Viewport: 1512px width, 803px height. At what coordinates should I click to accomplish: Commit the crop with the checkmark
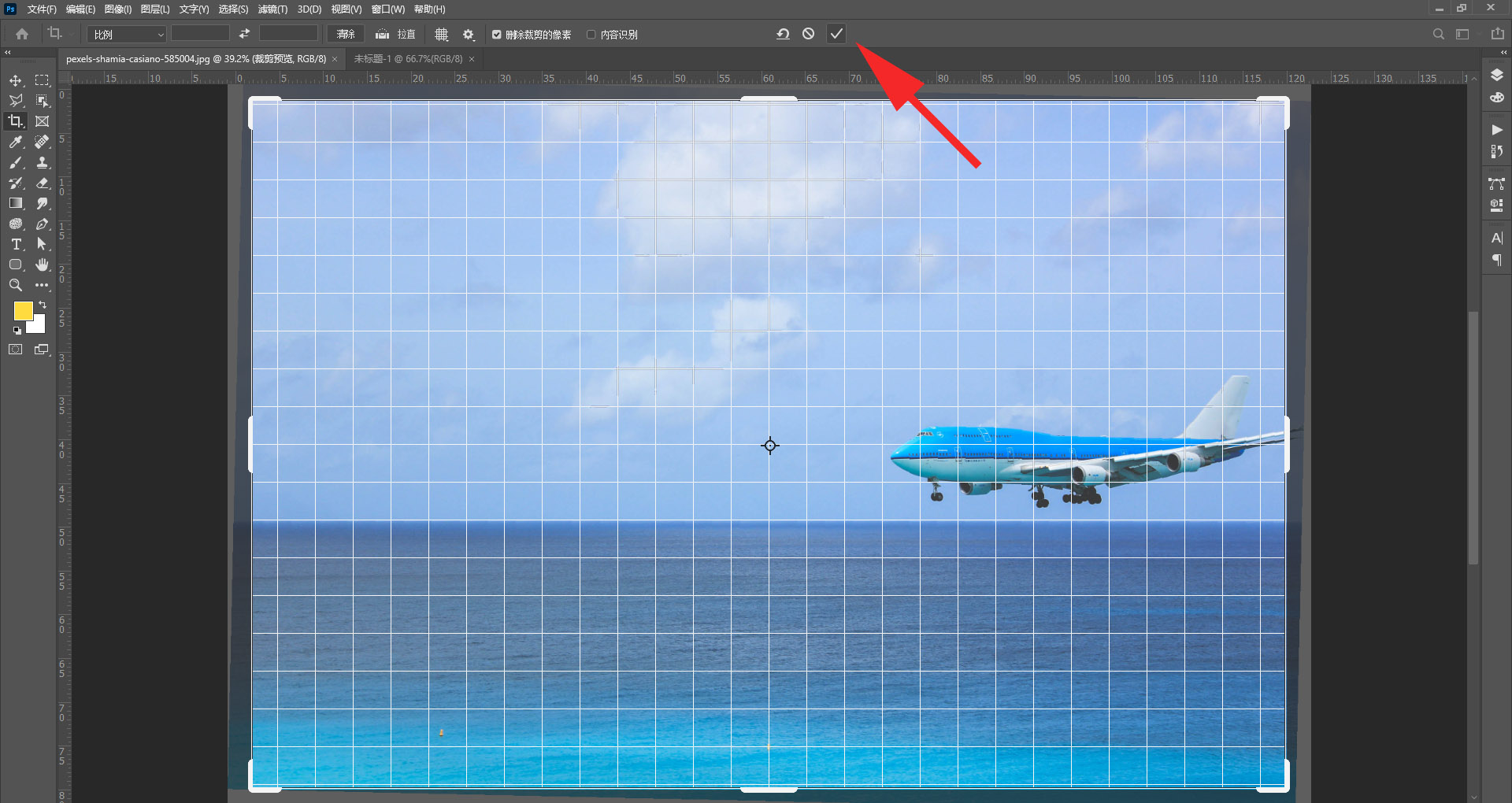(836, 34)
